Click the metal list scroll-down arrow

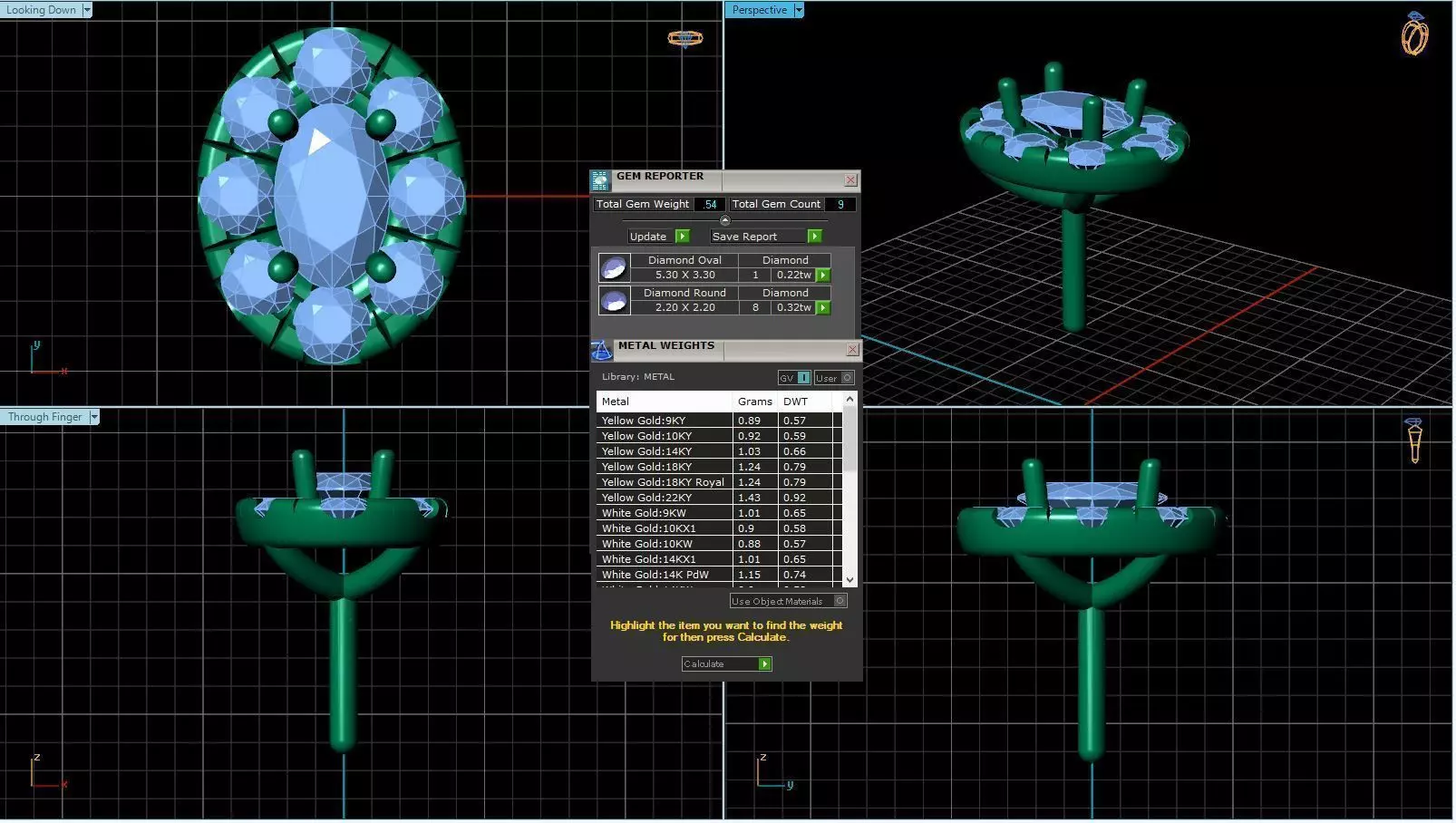pos(849,579)
